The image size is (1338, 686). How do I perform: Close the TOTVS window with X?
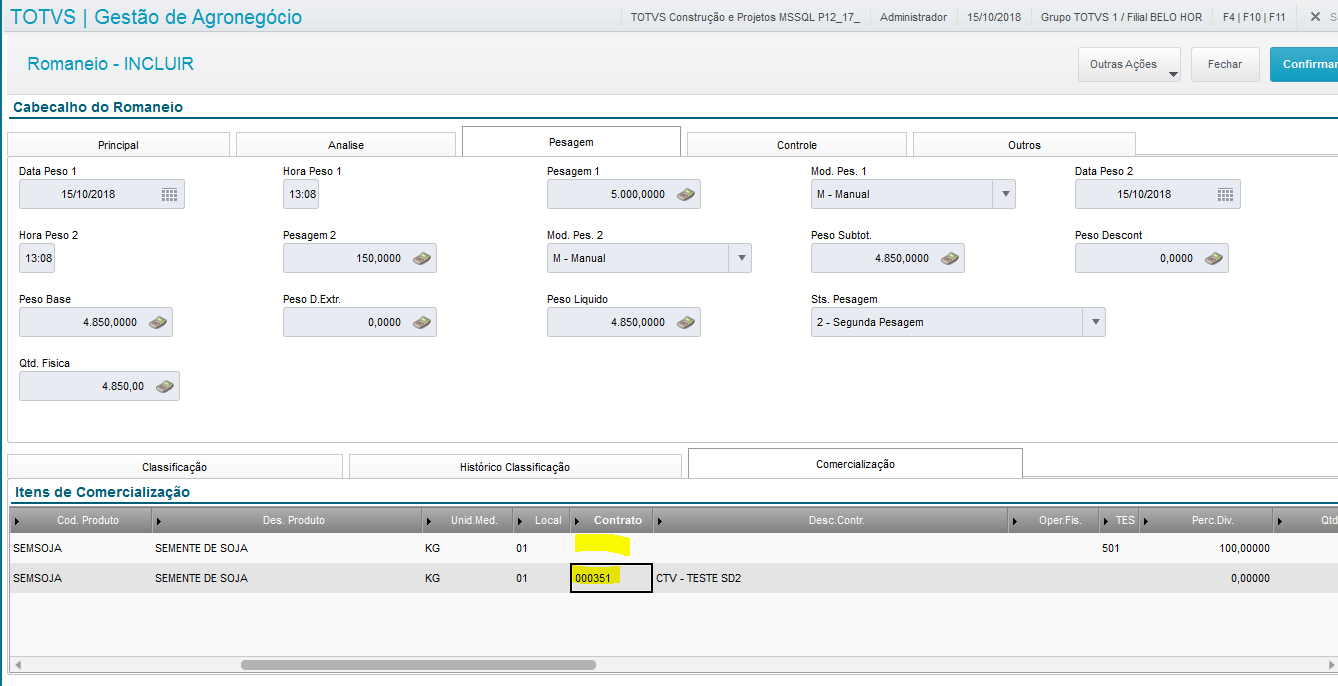coord(1315,17)
